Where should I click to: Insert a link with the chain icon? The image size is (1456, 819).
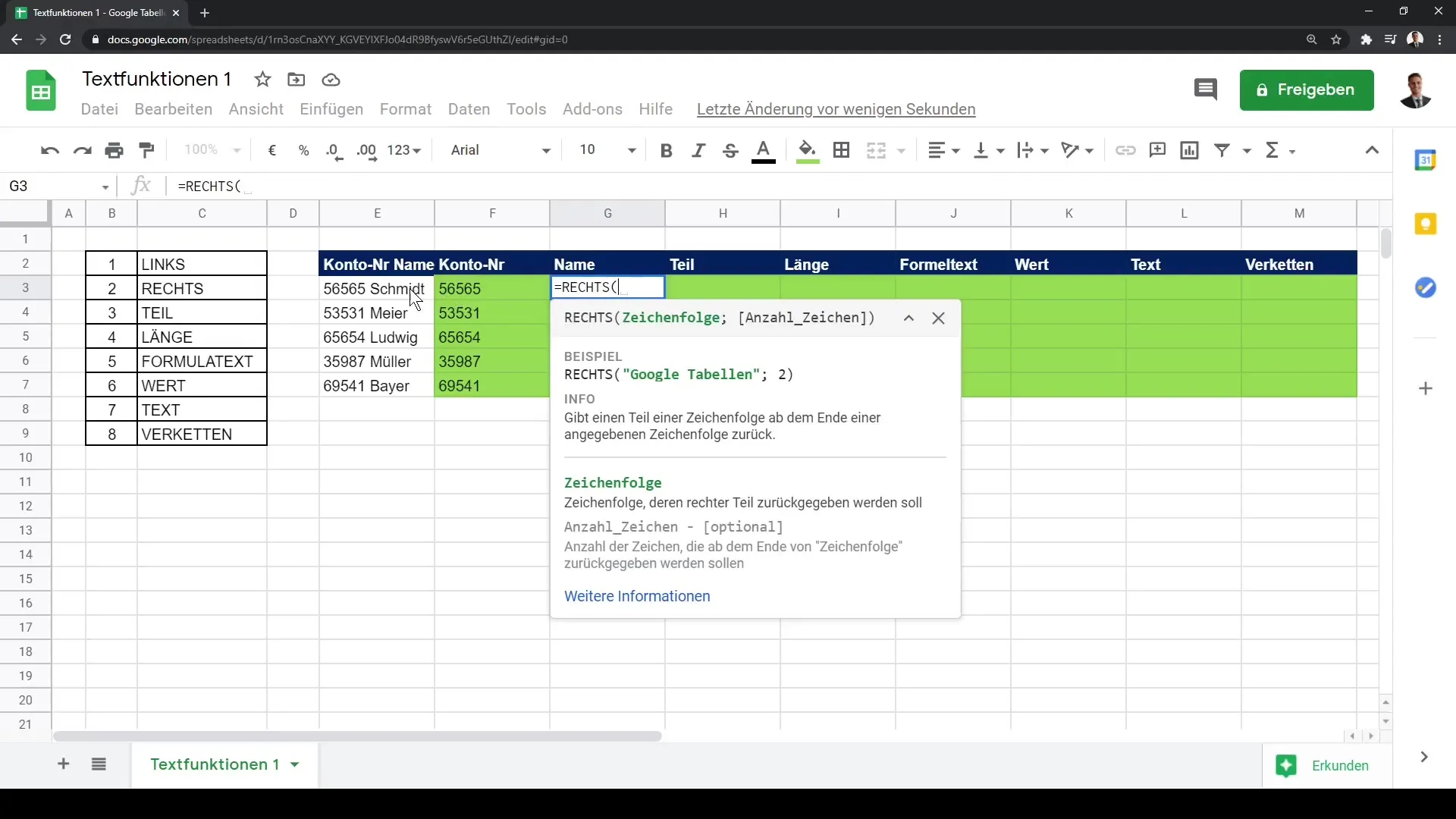1125,150
